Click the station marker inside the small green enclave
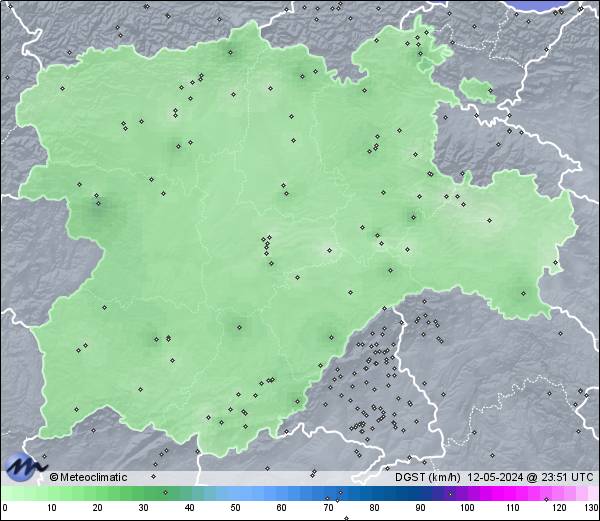The image size is (600, 521). (x=491, y=91)
